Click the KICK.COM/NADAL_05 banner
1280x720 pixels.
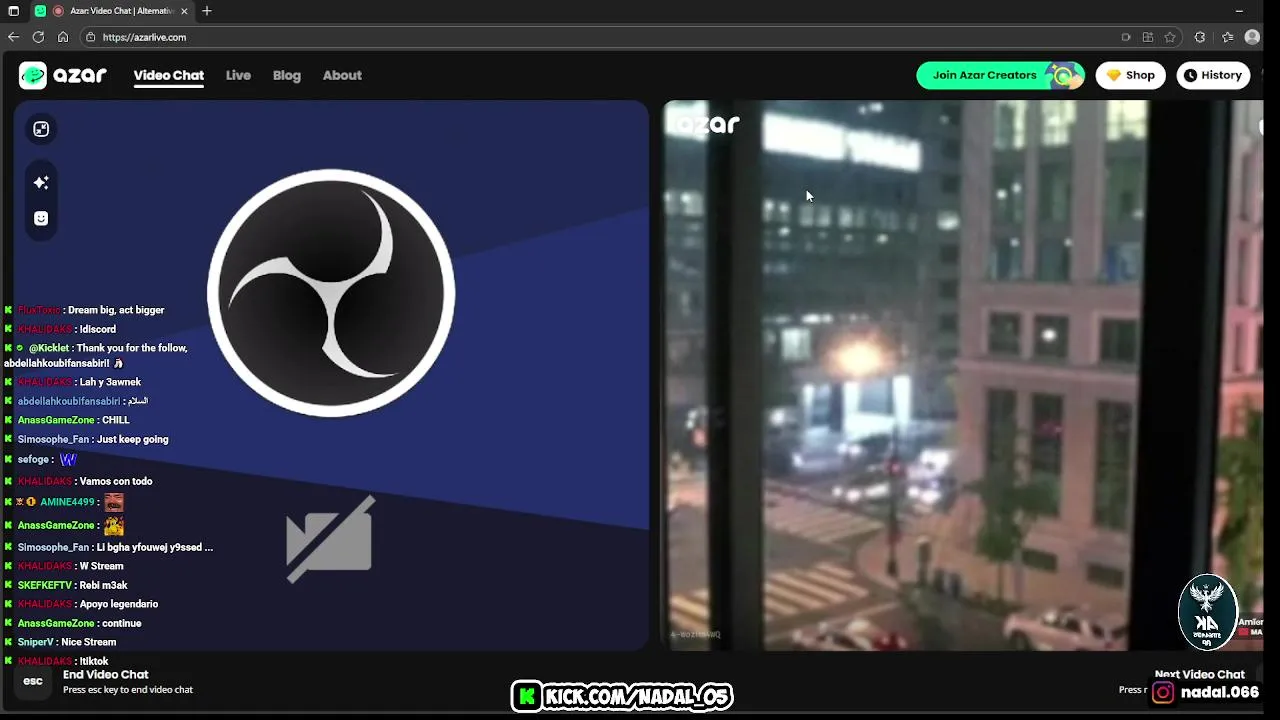point(622,696)
